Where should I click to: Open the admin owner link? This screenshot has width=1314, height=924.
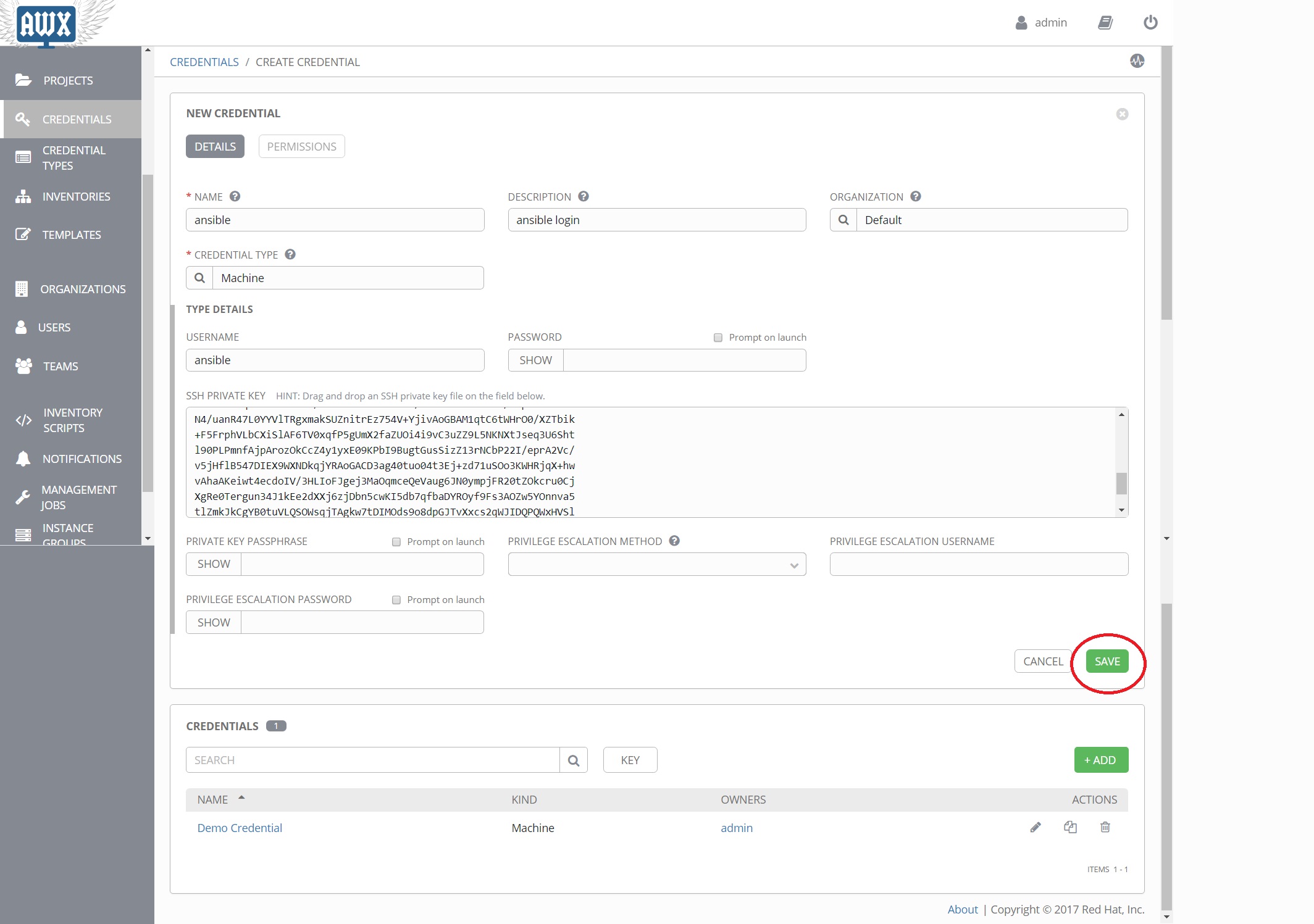point(737,828)
